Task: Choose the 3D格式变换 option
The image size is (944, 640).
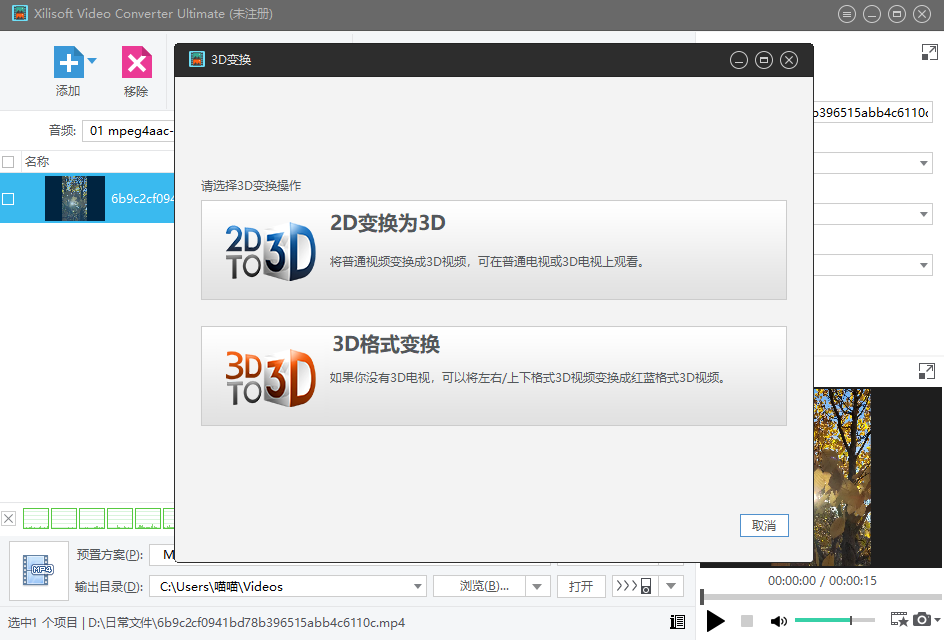Action: click(x=493, y=376)
